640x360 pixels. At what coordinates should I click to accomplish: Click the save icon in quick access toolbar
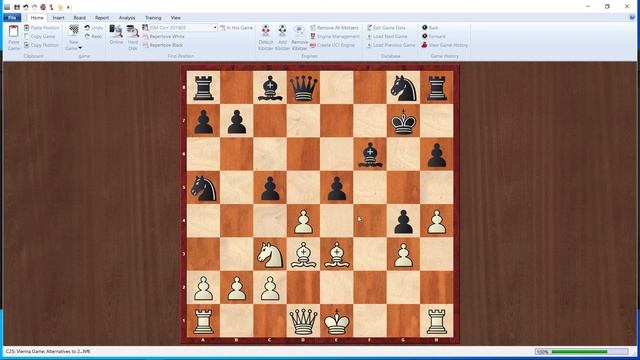point(17,7)
